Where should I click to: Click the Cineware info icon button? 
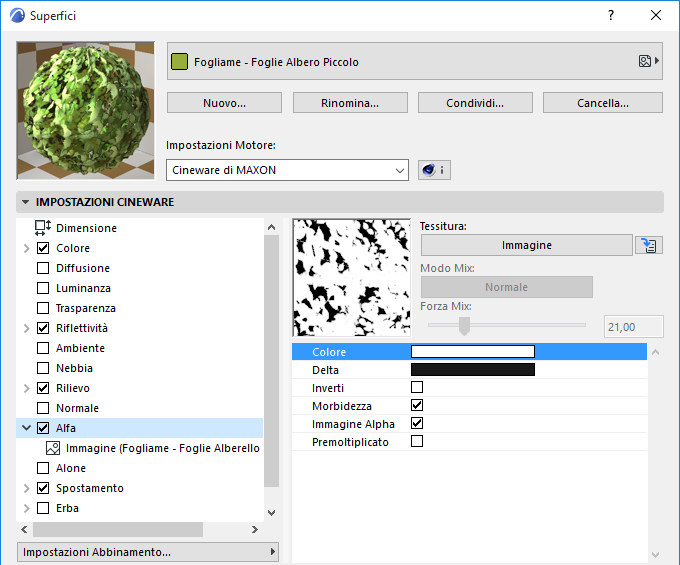point(432,170)
